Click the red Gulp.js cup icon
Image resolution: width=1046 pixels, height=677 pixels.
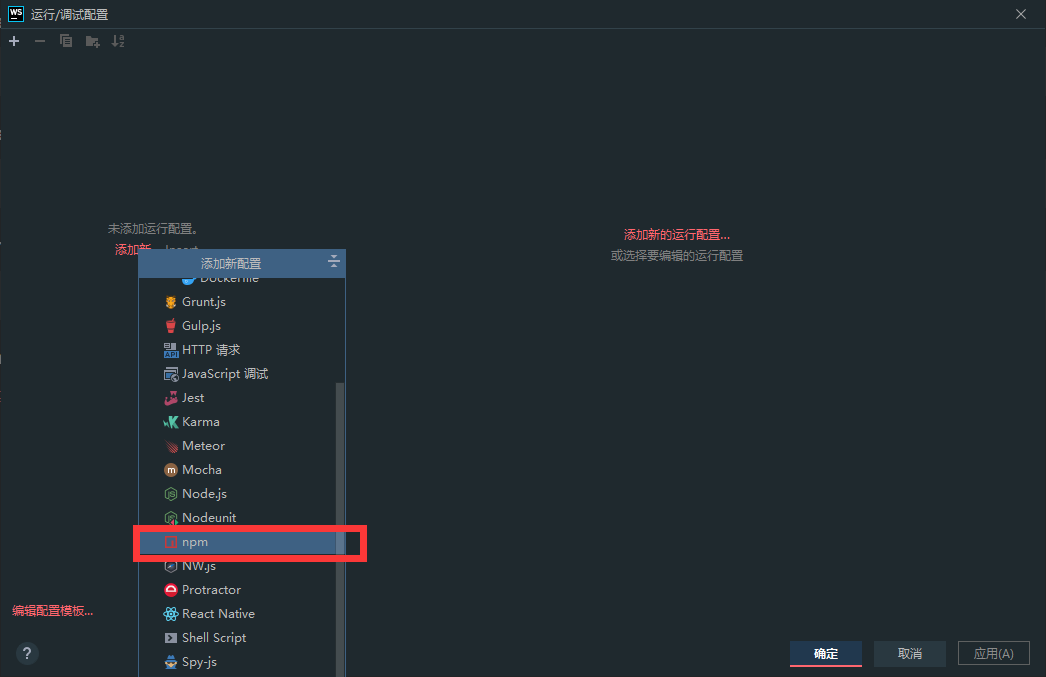[171, 326]
